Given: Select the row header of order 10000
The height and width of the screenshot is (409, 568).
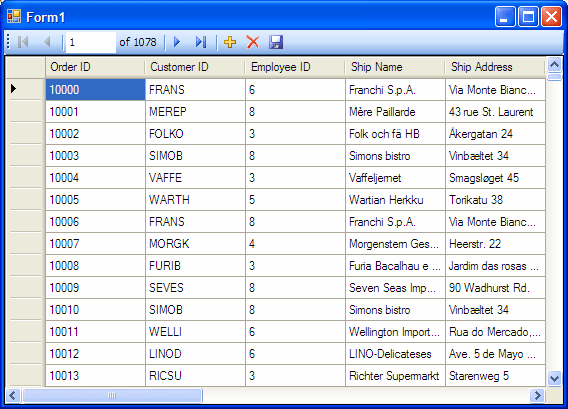Looking at the screenshot, I should (25, 89).
